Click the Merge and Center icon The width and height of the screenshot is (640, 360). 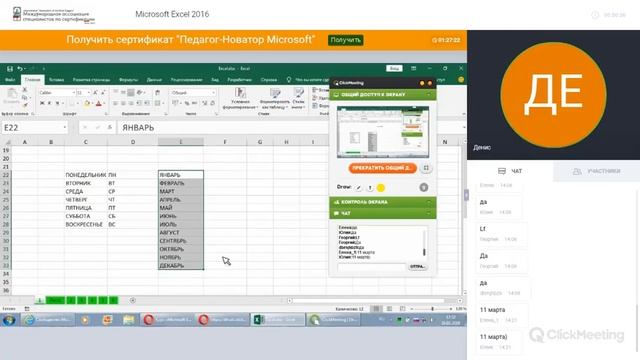(158, 103)
